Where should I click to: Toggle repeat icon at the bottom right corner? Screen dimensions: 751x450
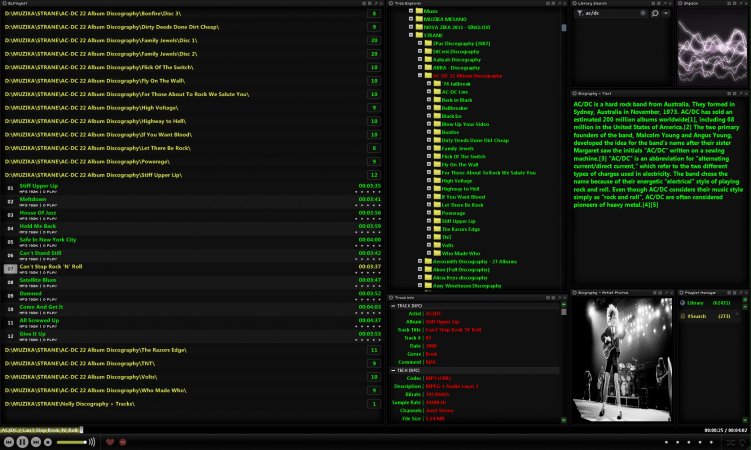click(x=743, y=442)
